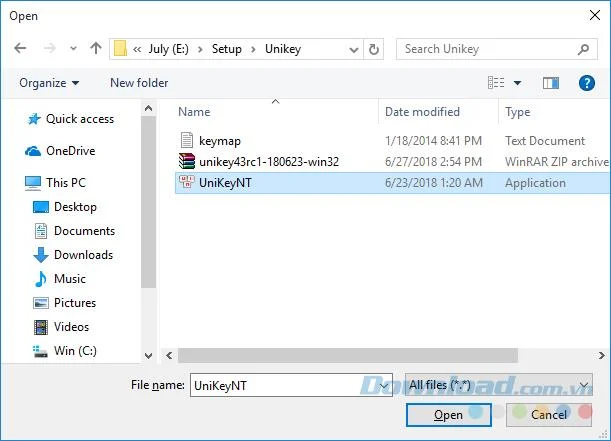The width and height of the screenshot is (611, 441).
Task: Click the search magnifier icon
Action: pos(583,49)
